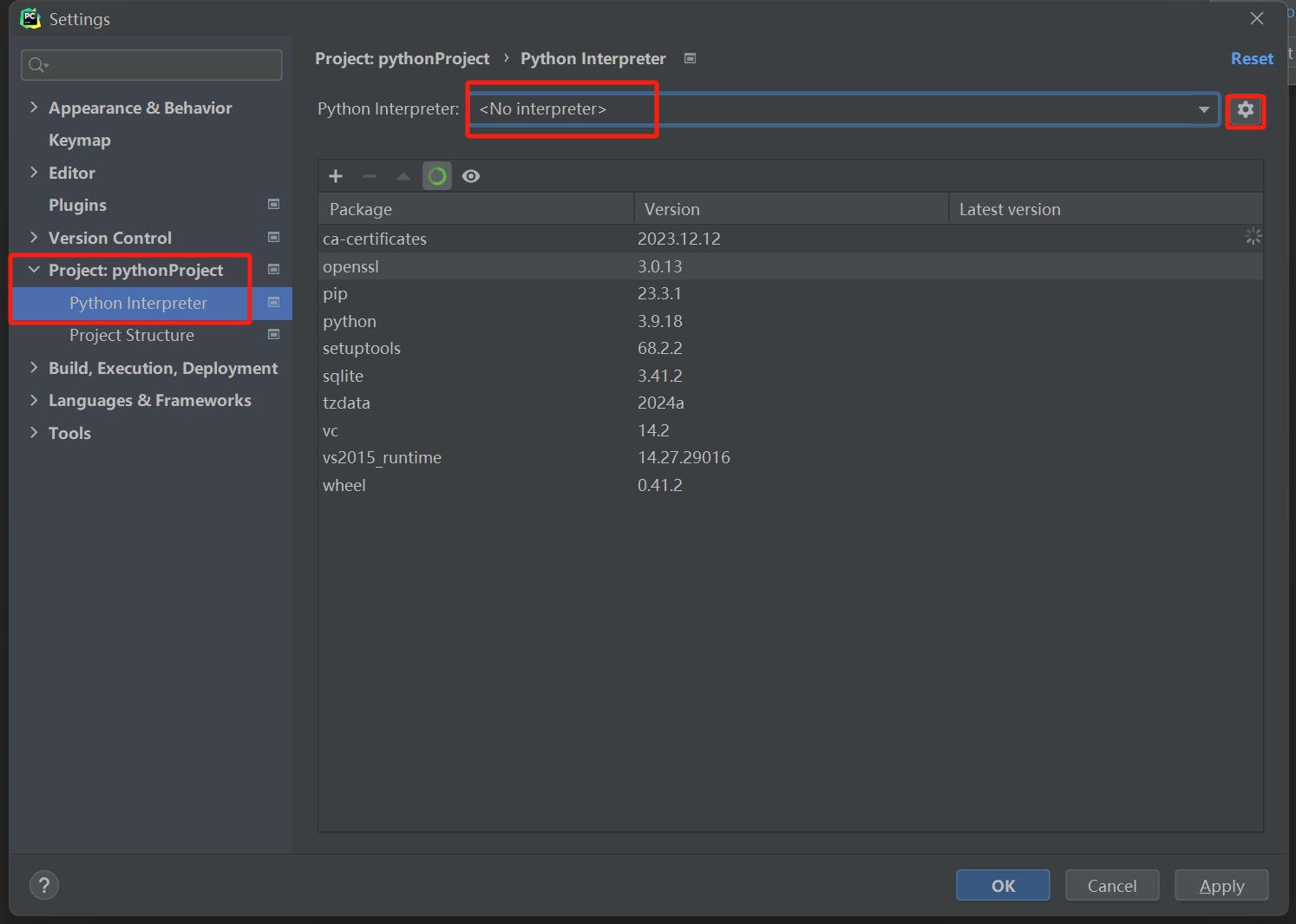Image resolution: width=1296 pixels, height=924 pixels.
Task: Select Python Interpreter tree item
Action: coord(139,303)
